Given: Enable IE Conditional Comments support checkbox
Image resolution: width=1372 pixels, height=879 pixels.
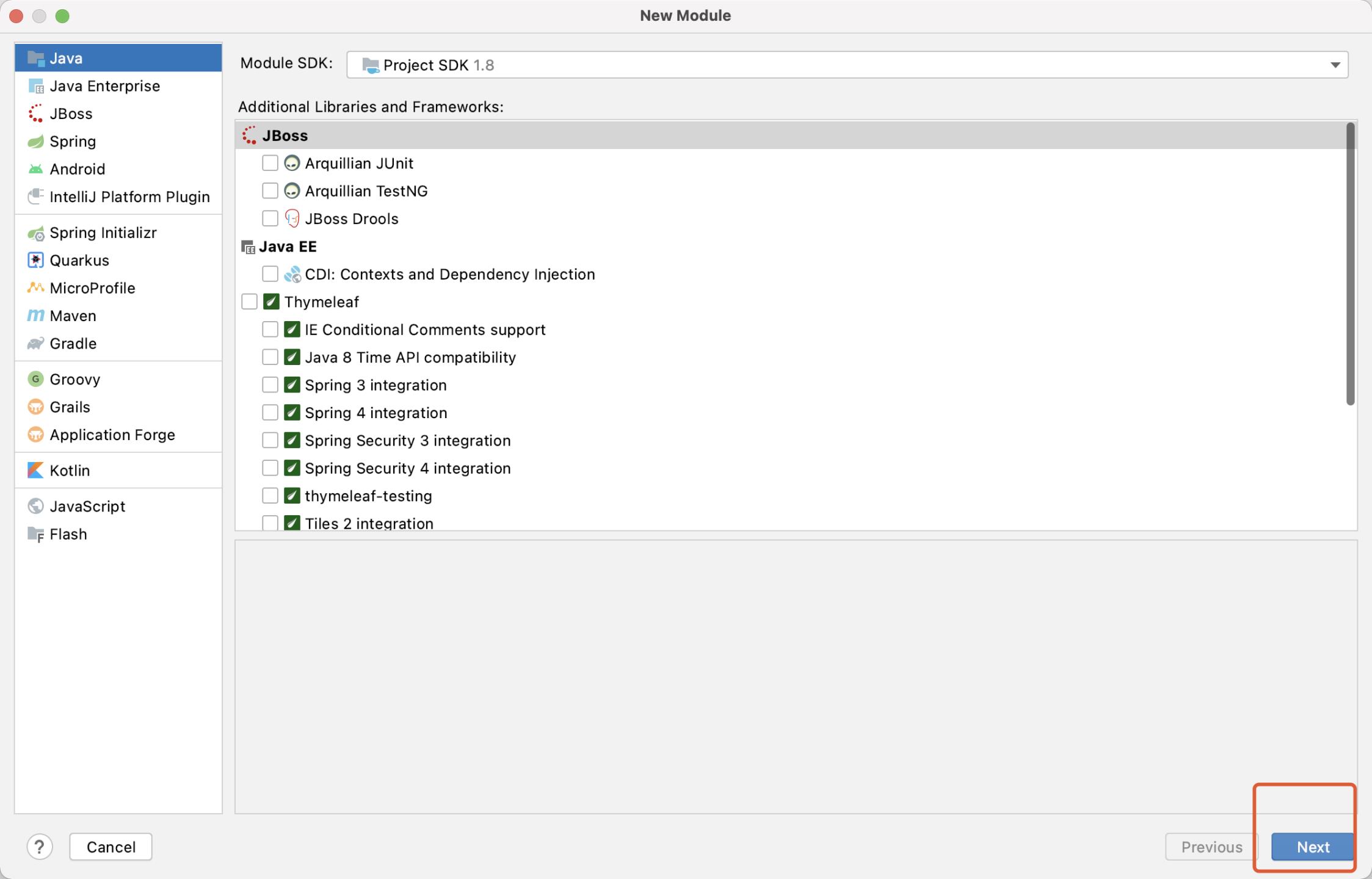Looking at the screenshot, I should 270,330.
